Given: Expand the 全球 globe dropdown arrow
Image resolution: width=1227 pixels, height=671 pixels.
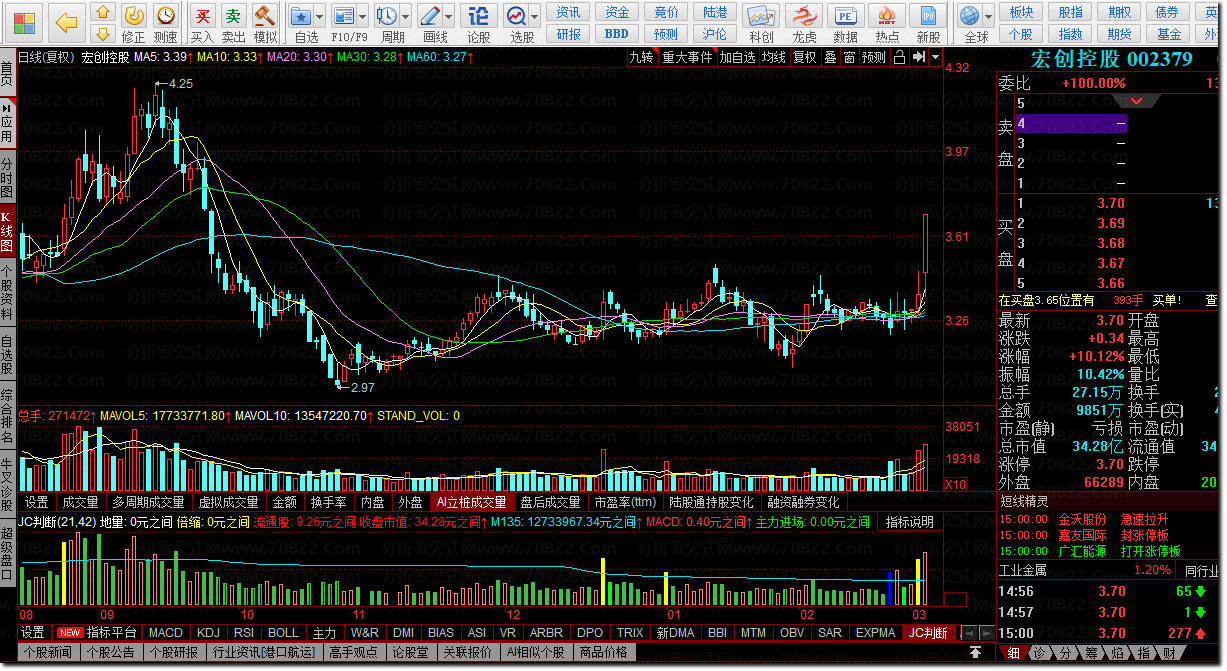Looking at the screenshot, I should (988, 14).
